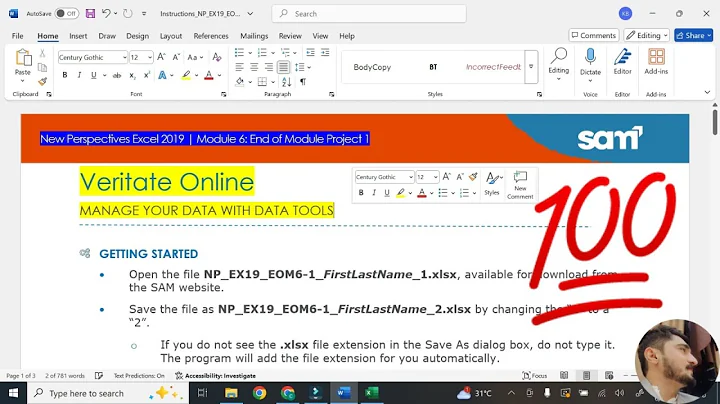Apply the IncorrectFeedback style
Viewport: 720px width, 404px height.
coord(493,67)
